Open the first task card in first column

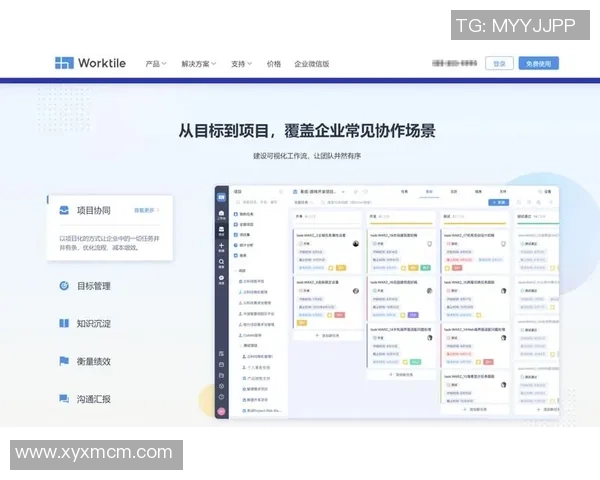click(x=327, y=251)
